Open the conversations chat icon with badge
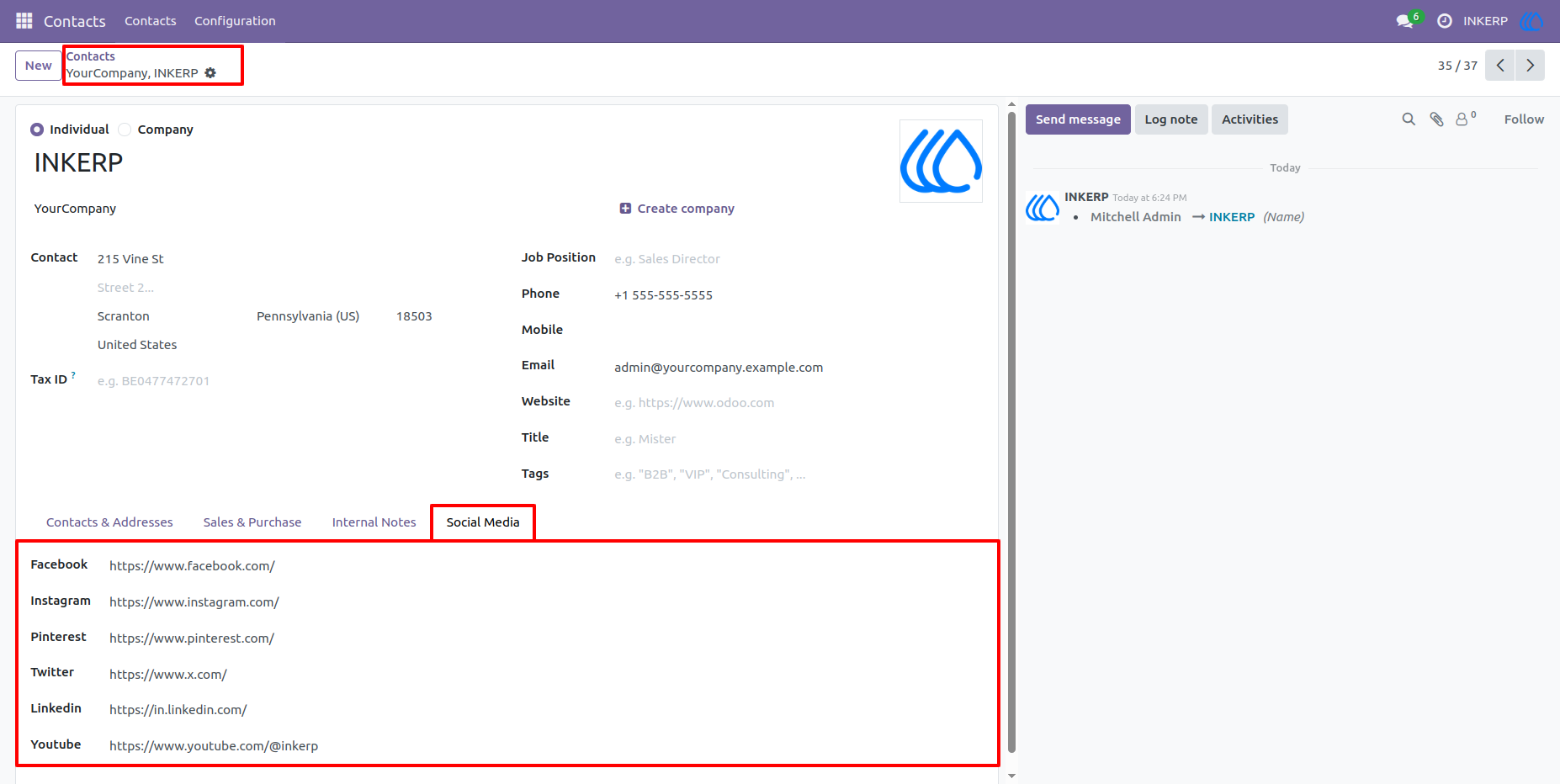This screenshot has width=1560, height=784. [1406, 20]
